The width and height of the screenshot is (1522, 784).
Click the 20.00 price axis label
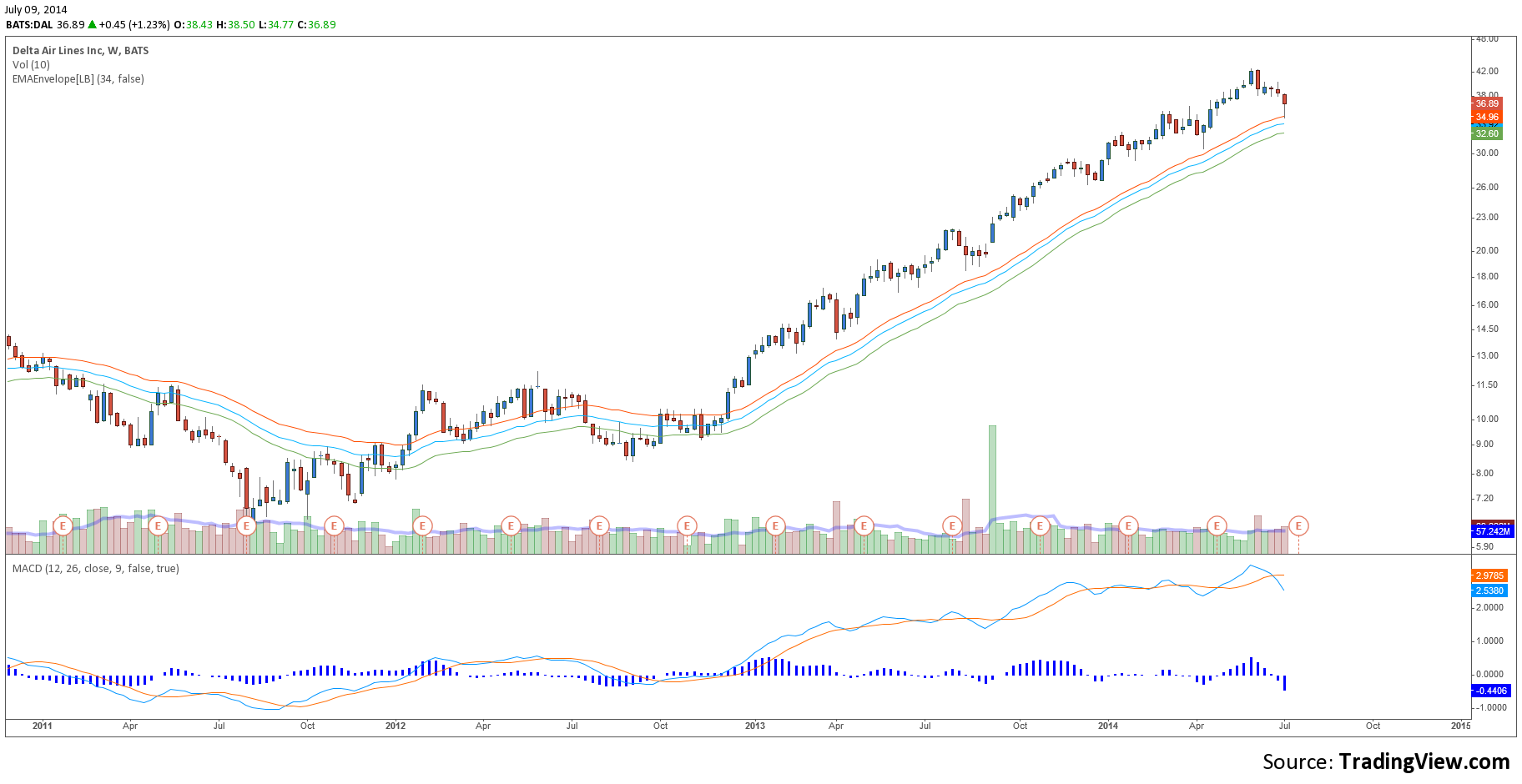click(1487, 251)
